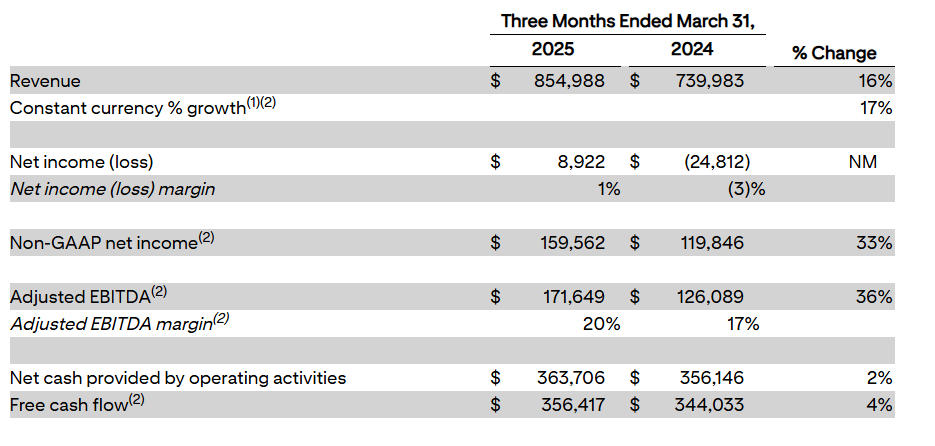Select the 2025 revenue value 854,988
935x446 pixels.
565,81
